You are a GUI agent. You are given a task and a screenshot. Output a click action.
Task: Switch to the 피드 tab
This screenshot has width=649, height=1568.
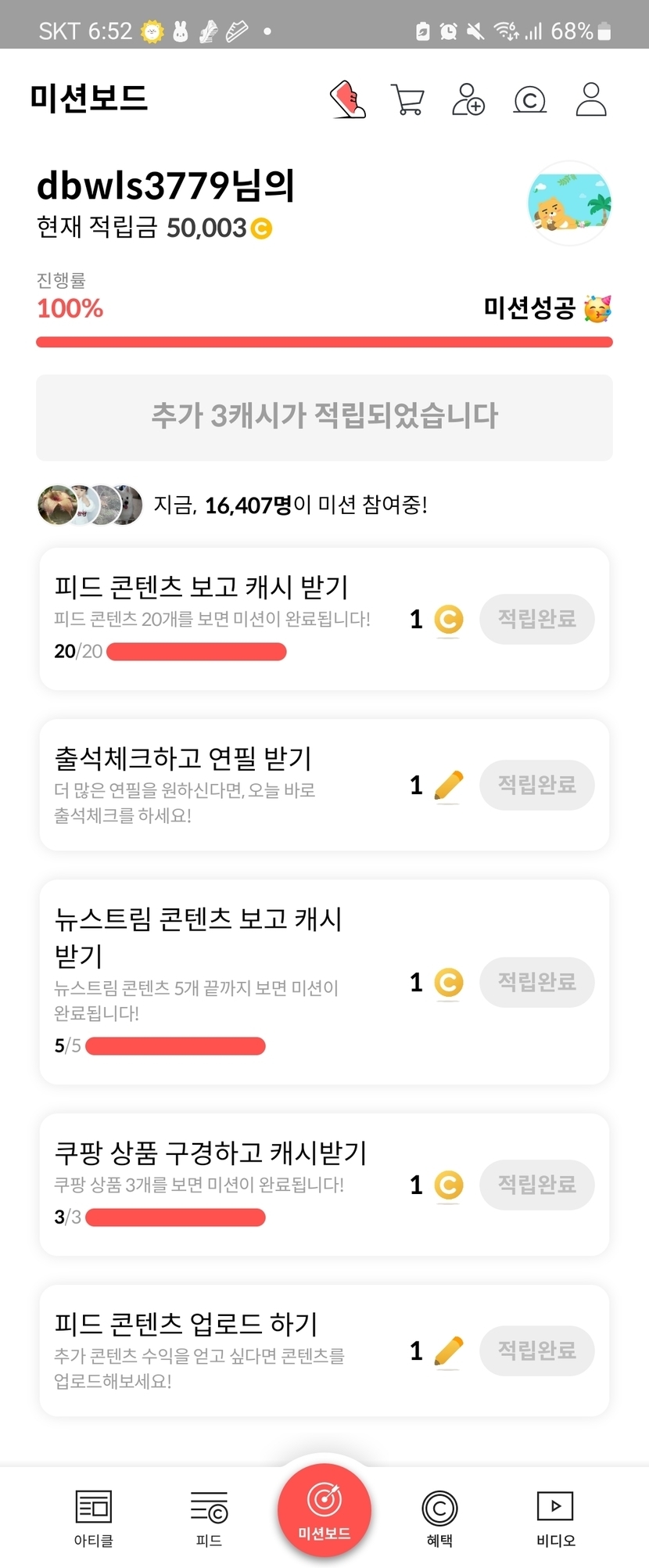(x=209, y=1518)
